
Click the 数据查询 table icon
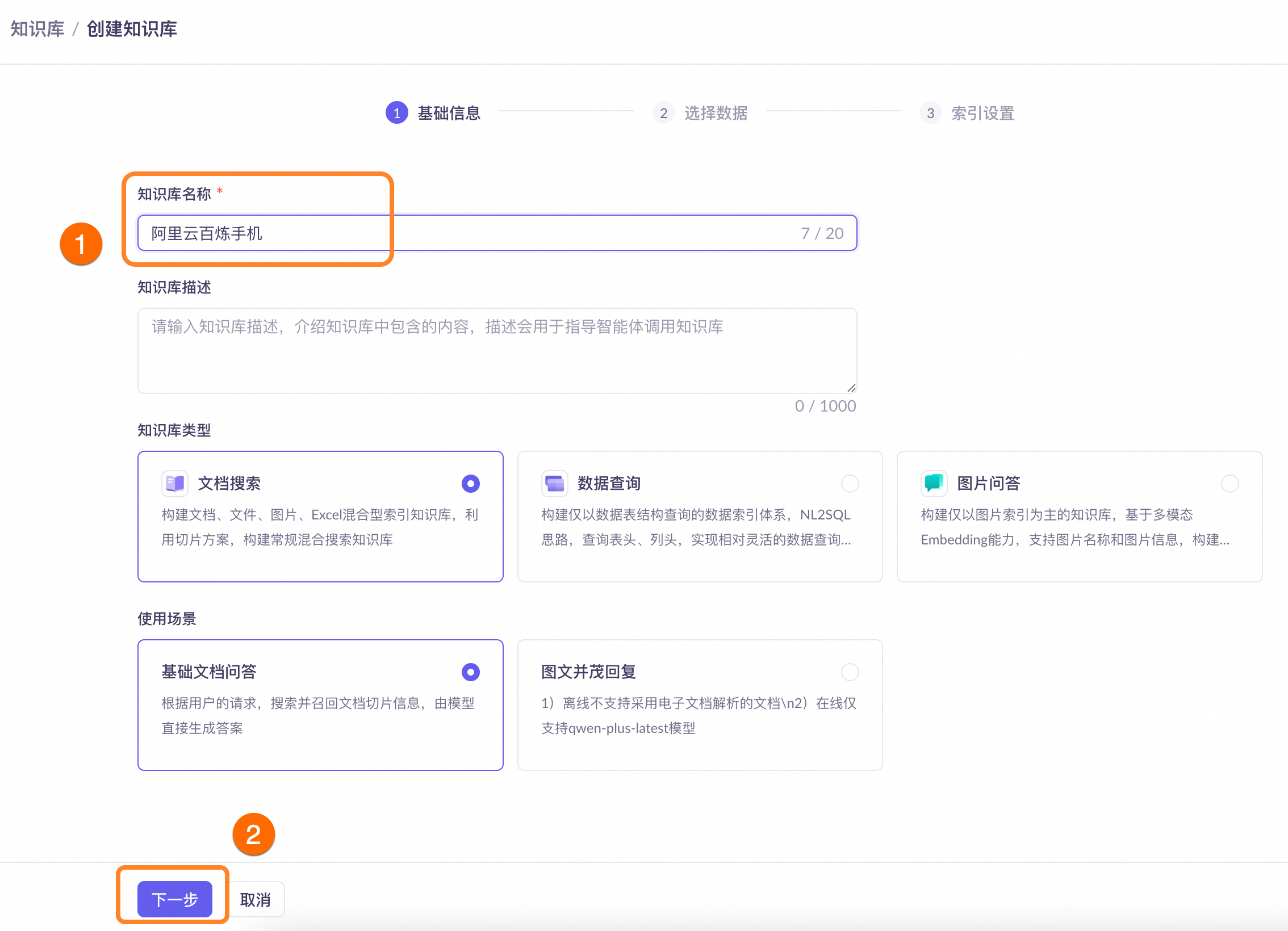pyautogui.click(x=554, y=483)
